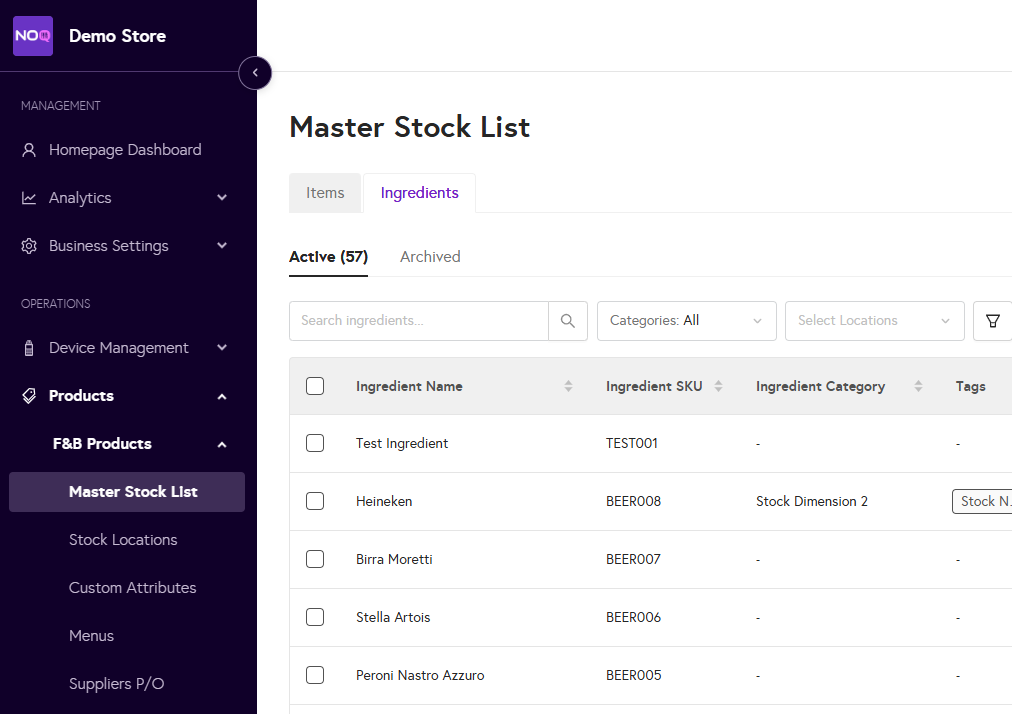Check the select-all checkbox in table header
Image resolution: width=1012 pixels, height=714 pixels.
tap(315, 386)
